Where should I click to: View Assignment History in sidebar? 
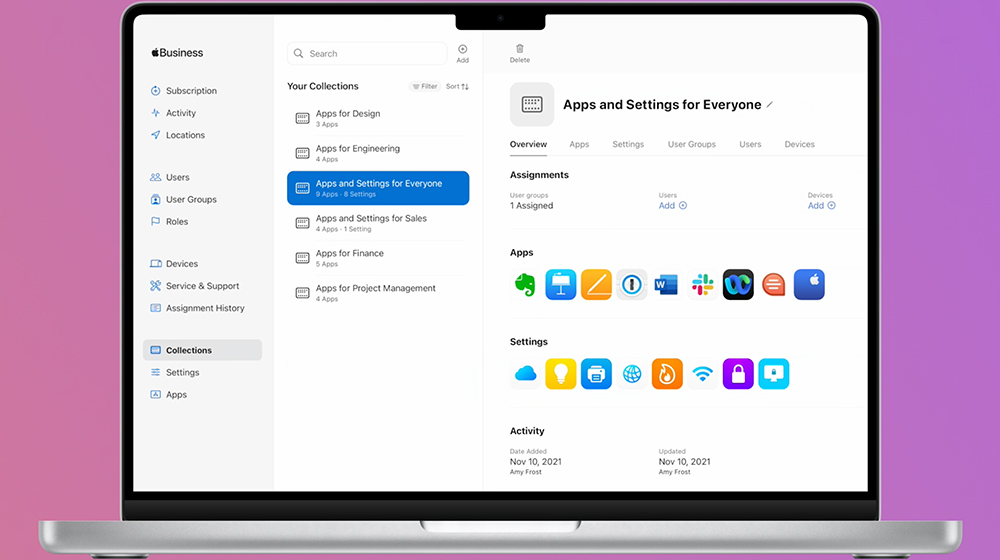point(198,308)
